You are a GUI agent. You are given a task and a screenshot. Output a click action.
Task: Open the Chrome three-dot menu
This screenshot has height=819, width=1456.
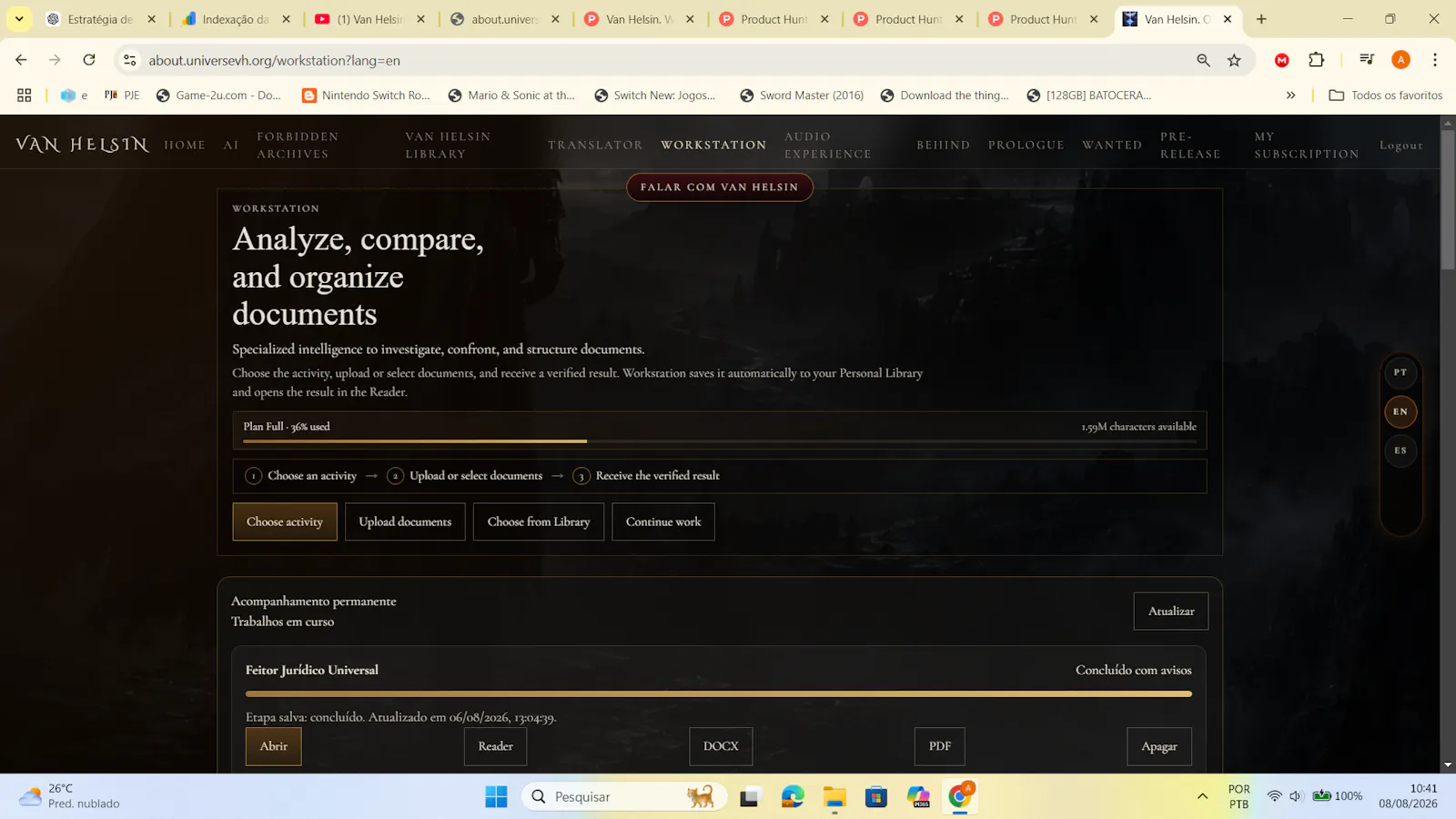point(1435,60)
